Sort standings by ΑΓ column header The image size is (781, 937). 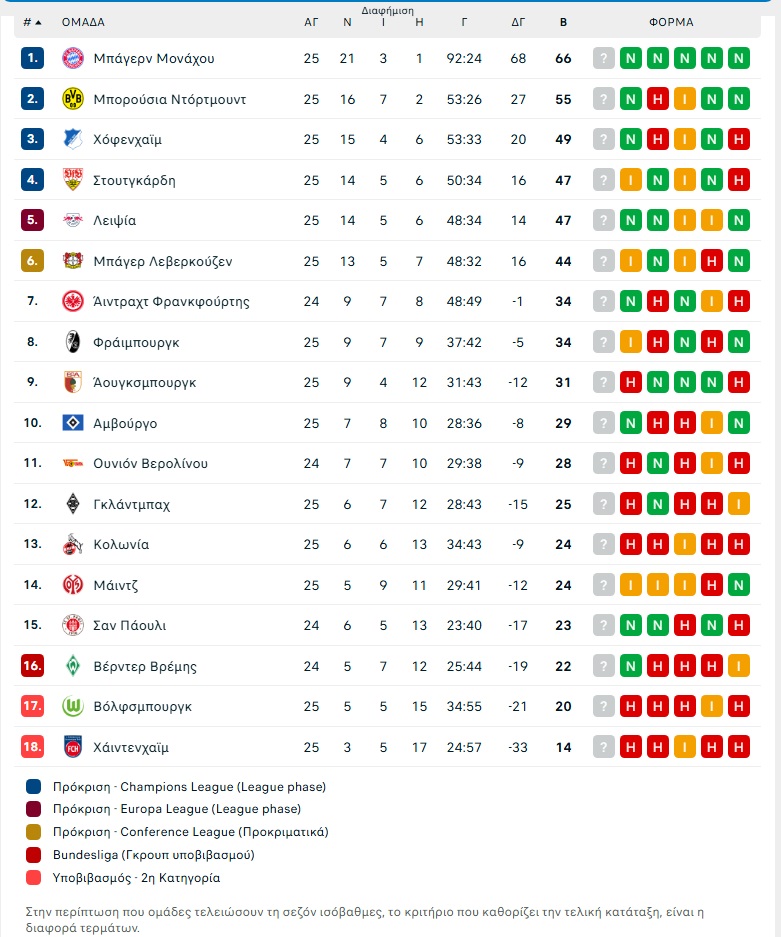pos(311,22)
